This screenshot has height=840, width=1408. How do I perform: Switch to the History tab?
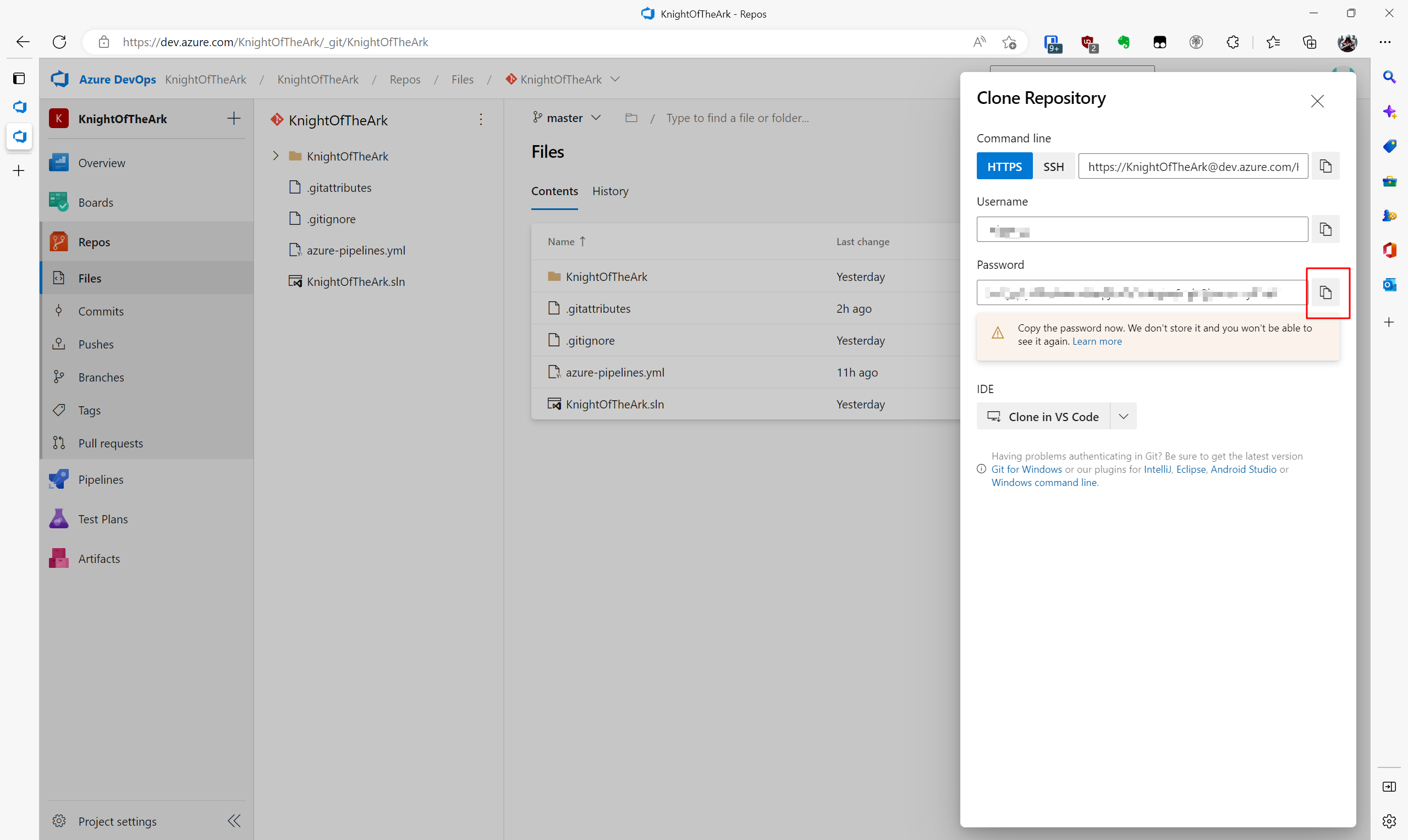click(610, 191)
